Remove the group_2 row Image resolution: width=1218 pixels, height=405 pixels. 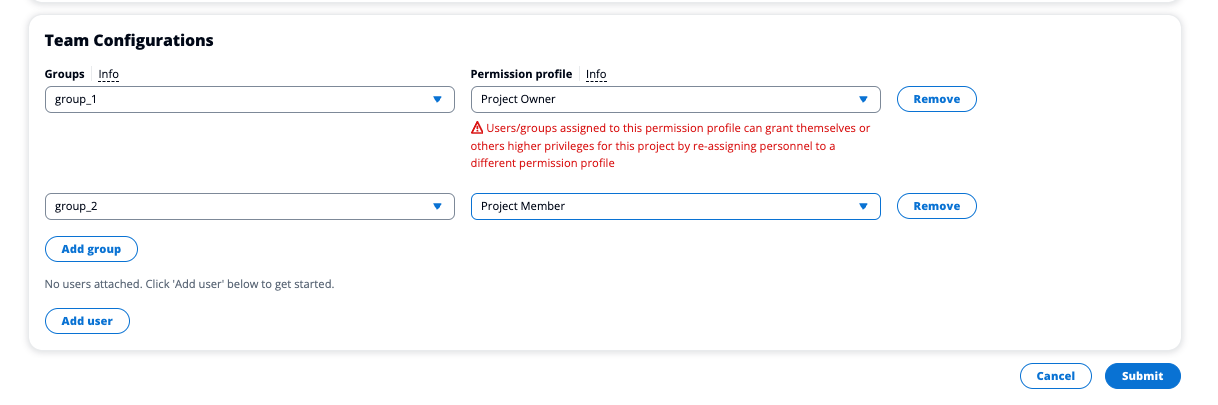pyautogui.click(x=936, y=206)
